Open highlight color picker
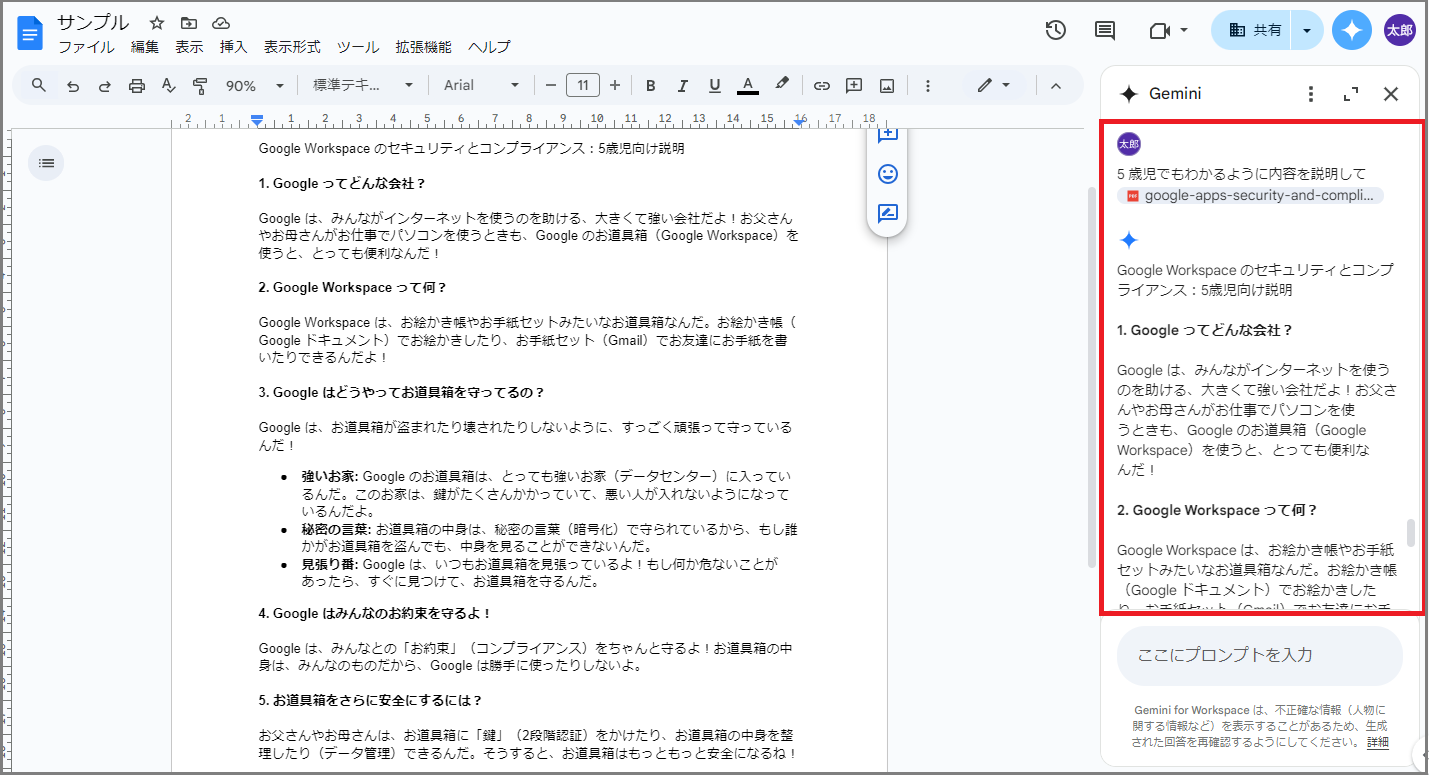 [782, 86]
